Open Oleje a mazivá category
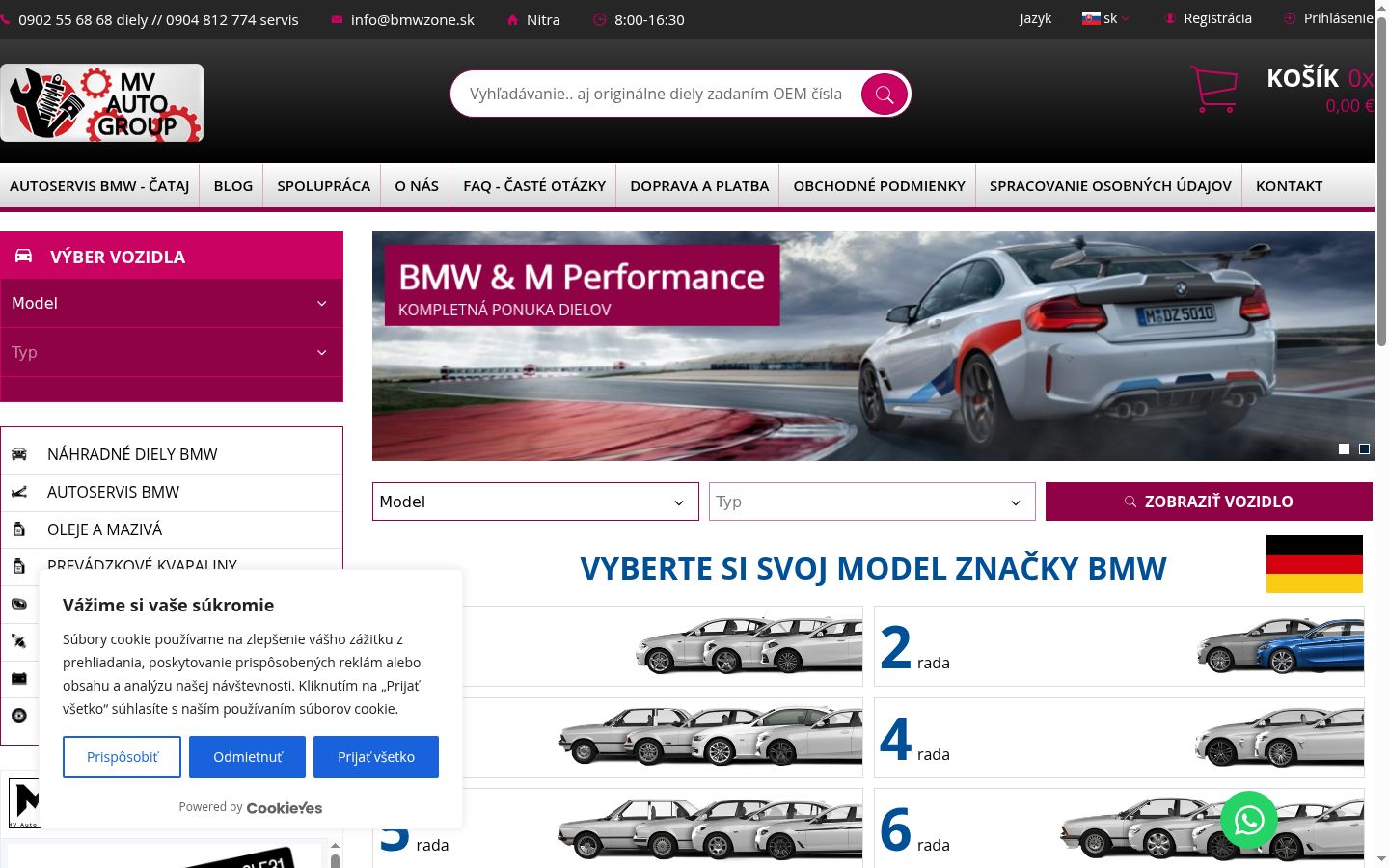Screen dimensions: 1389x868 172,529
